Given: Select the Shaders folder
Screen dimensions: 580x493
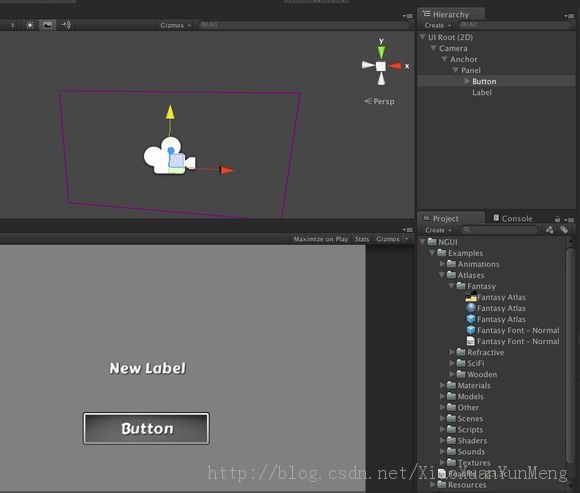Looking at the screenshot, I should click(472, 441).
